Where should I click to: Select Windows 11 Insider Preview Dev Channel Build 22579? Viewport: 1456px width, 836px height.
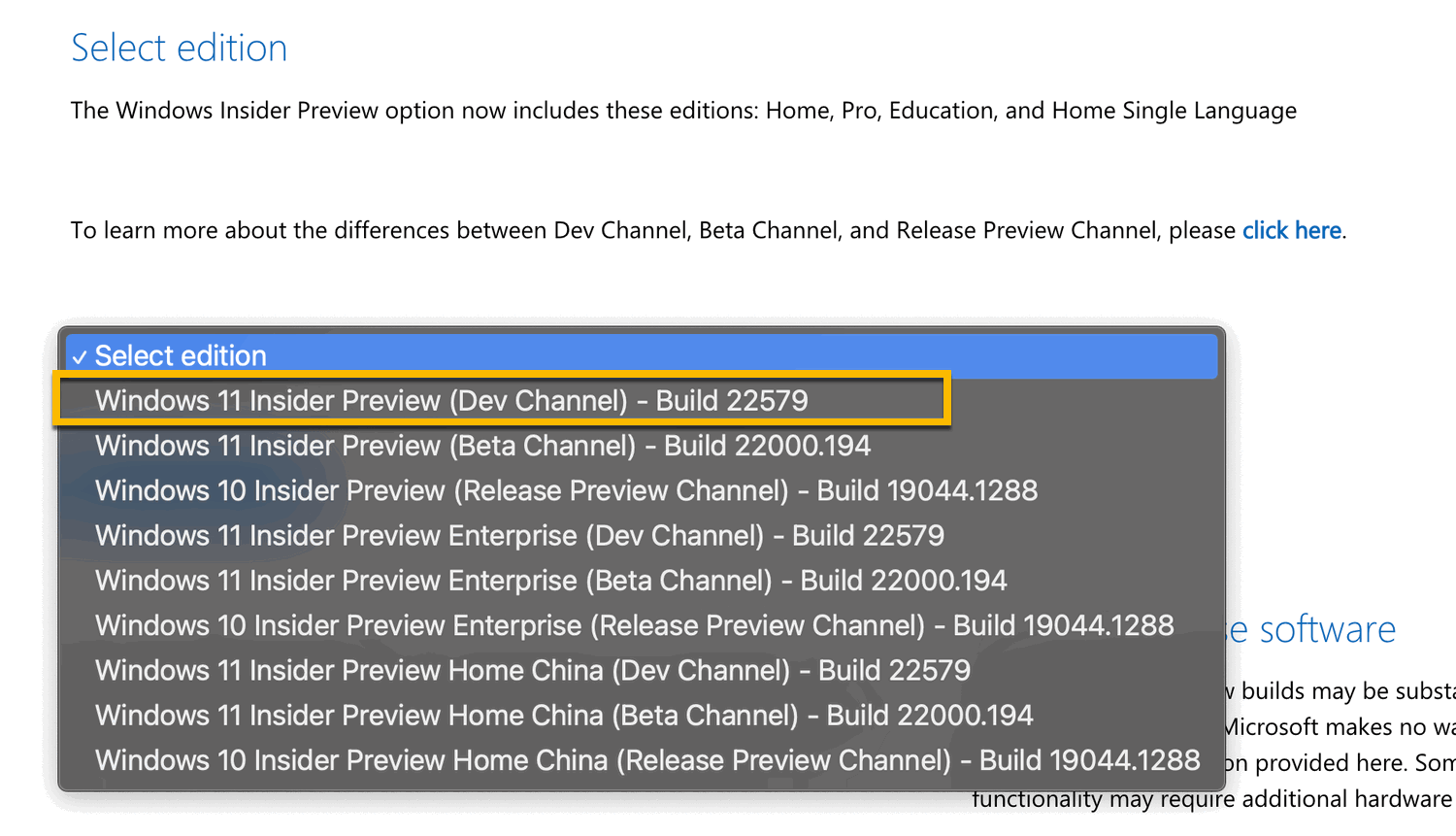tap(451, 399)
